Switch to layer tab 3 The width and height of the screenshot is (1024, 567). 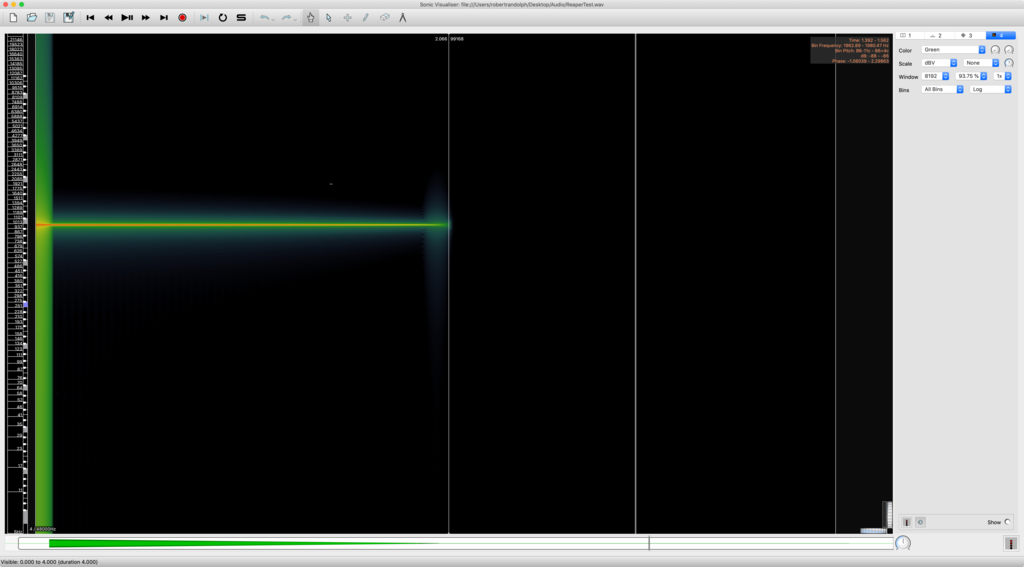[x=966, y=35]
